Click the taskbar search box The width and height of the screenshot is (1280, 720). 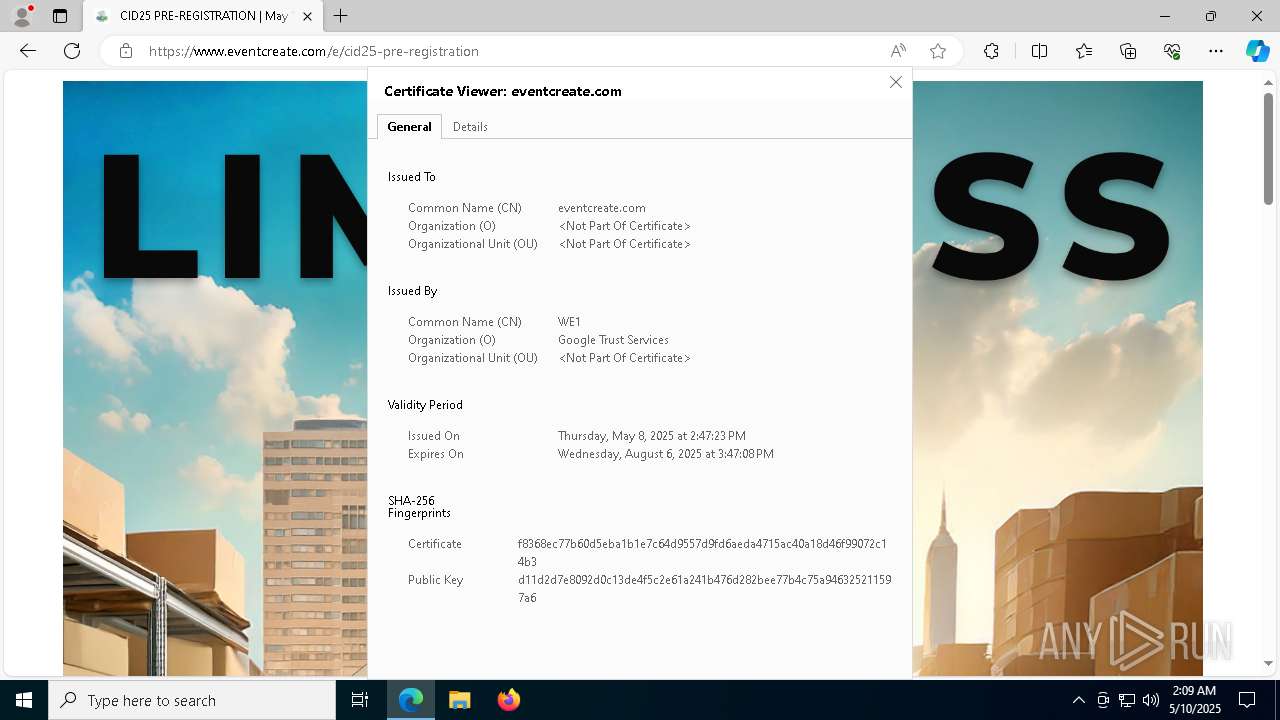pyautogui.click(x=192, y=700)
